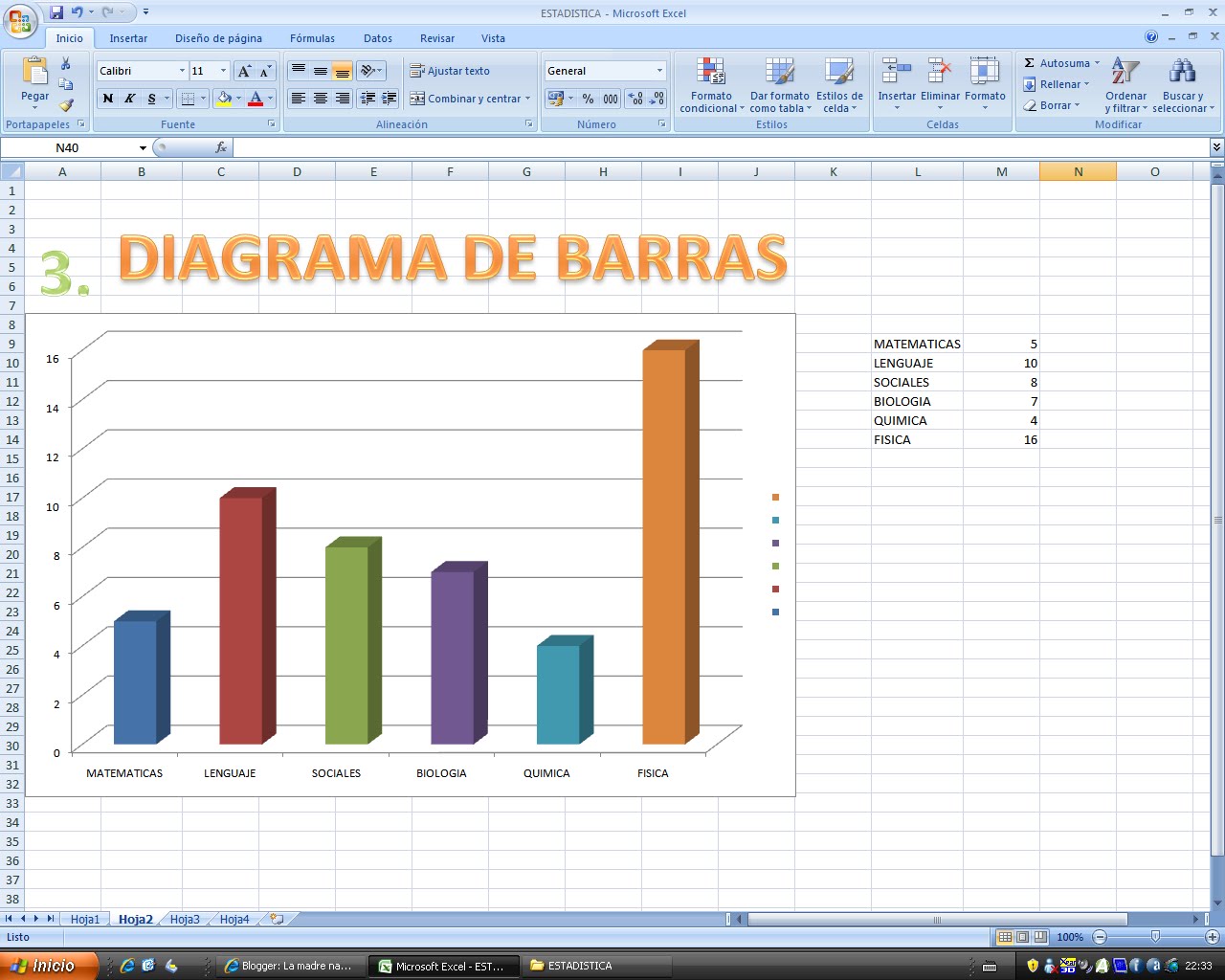Screen dimensions: 1225x980
Task: Save the workbook from quick access toolbar
Action: point(56,12)
